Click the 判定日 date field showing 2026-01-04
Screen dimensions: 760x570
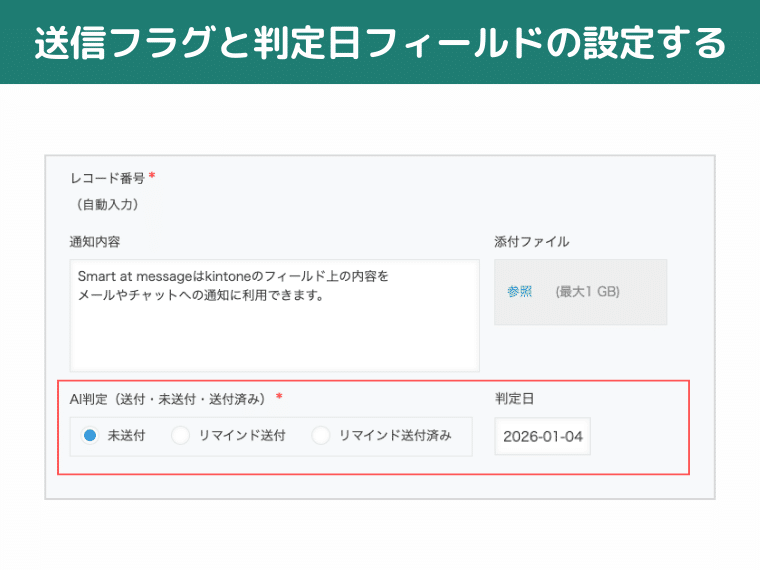pyautogui.click(x=543, y=437)
